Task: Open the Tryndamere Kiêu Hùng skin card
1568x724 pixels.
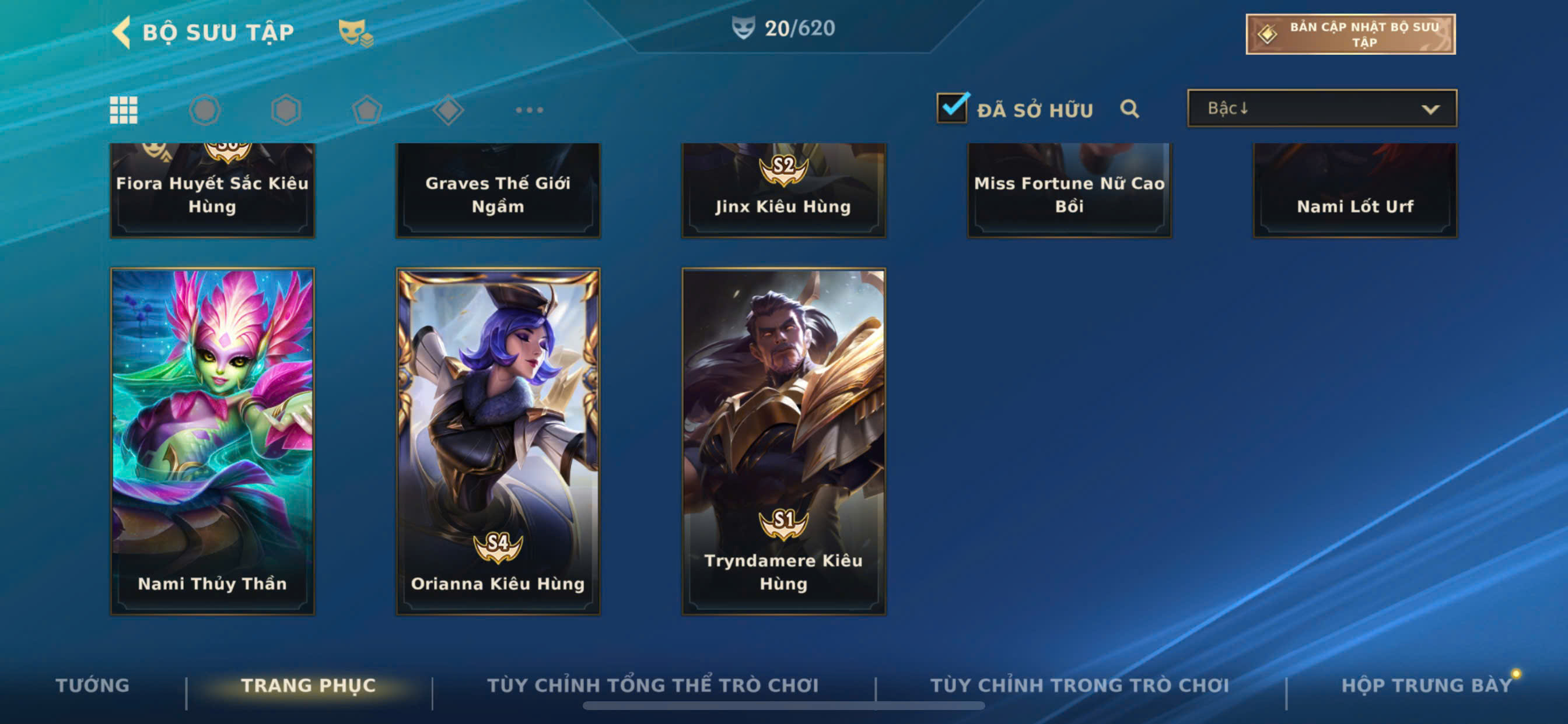Action: [x=783, y=441]
